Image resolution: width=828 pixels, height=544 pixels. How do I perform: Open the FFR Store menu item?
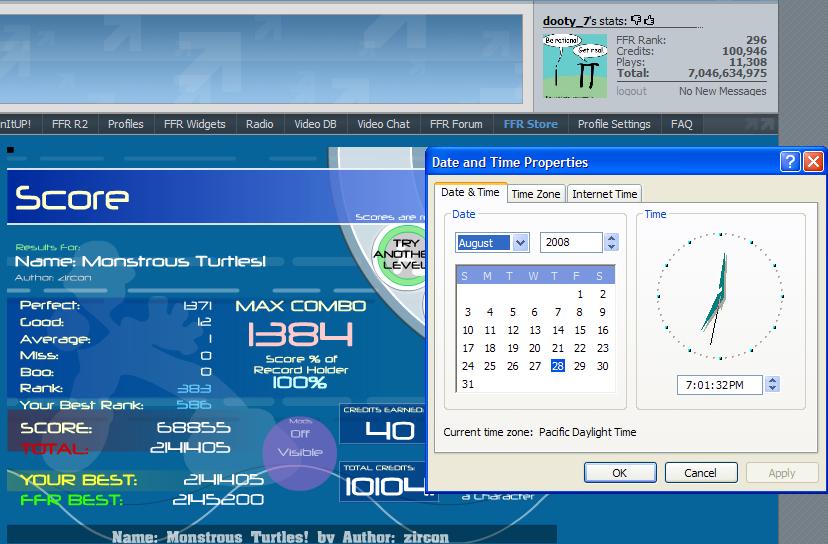click(530, 124)
